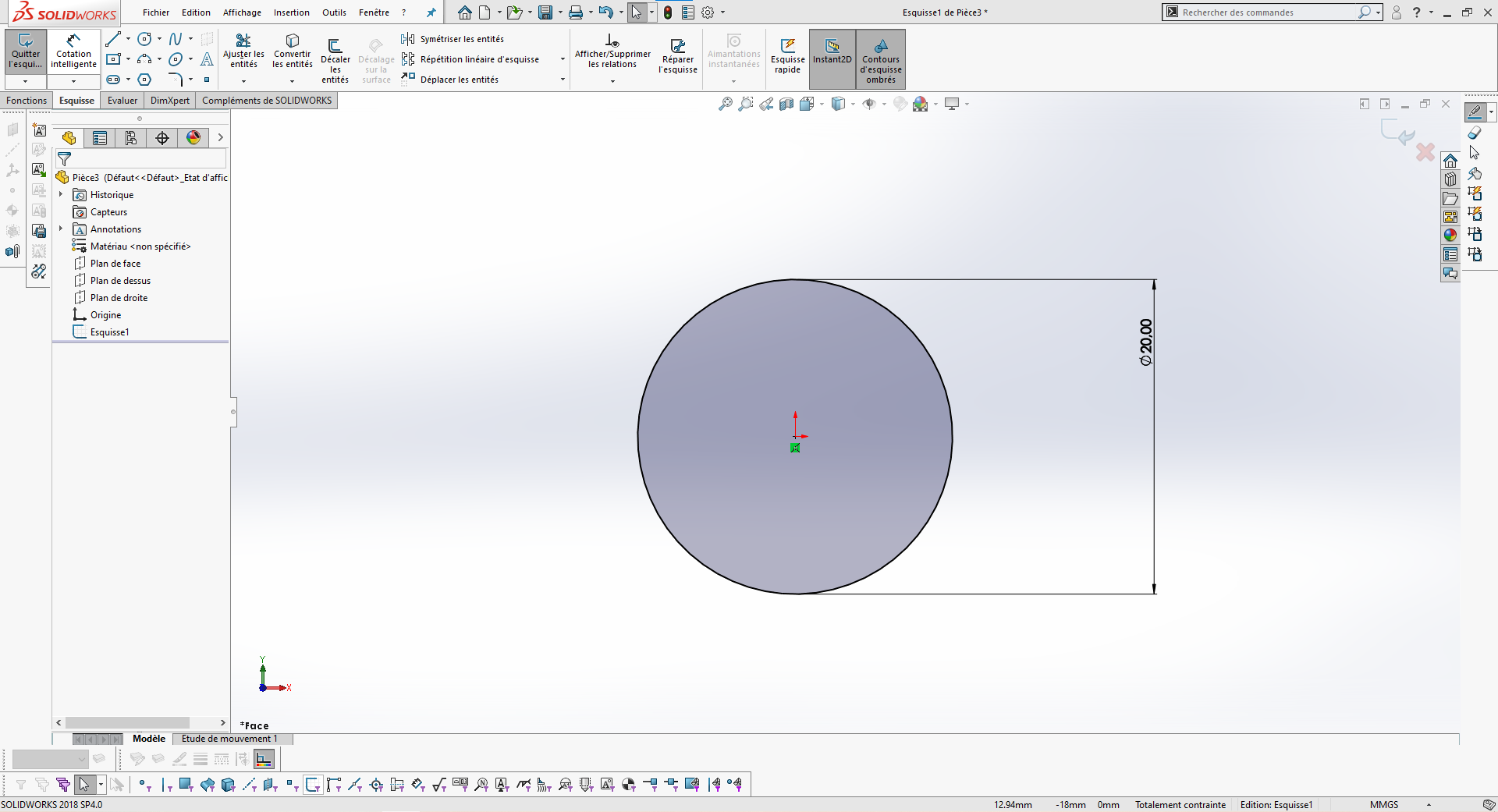The width and height of the screenshot is (1498, 812).
Task: Click Quitter l'esquisse button
Action: click(x=26, y=51)
